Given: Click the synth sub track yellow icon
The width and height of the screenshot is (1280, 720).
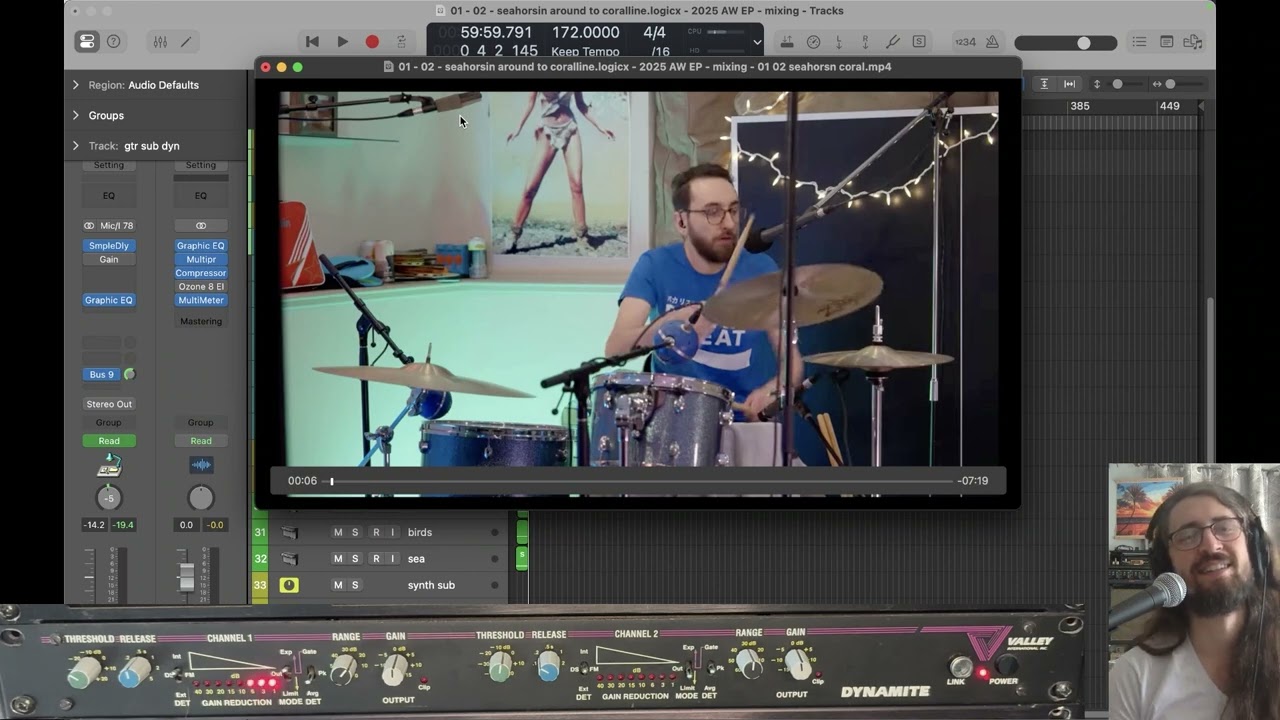Looking at the screenshot, I should [x=289, y=585].
